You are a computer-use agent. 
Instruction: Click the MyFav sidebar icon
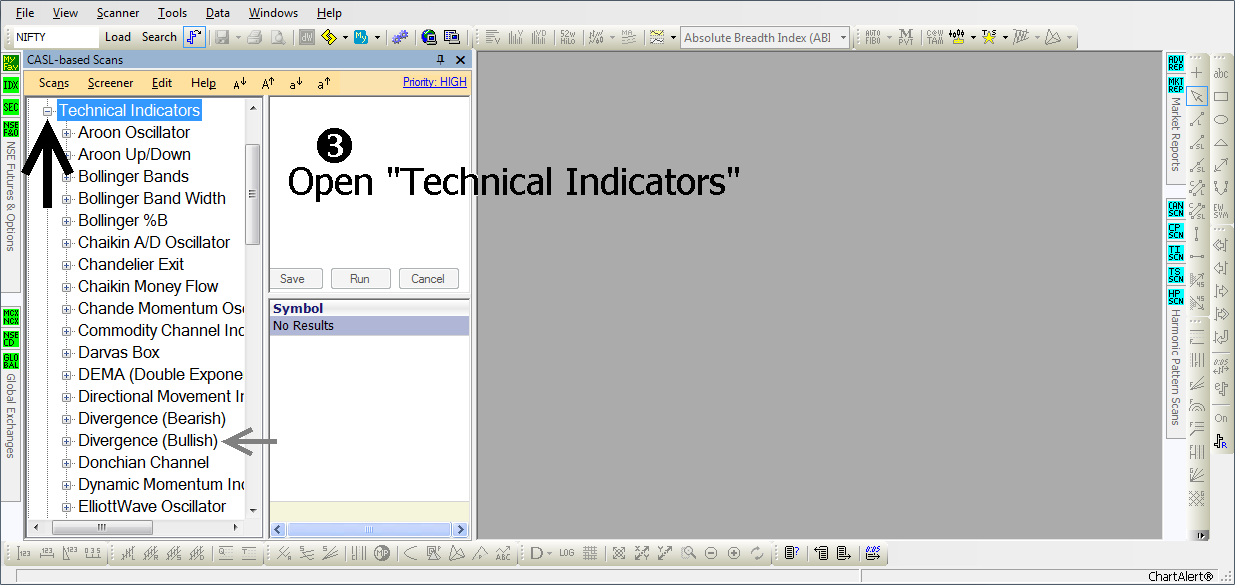tap(11, 63)
